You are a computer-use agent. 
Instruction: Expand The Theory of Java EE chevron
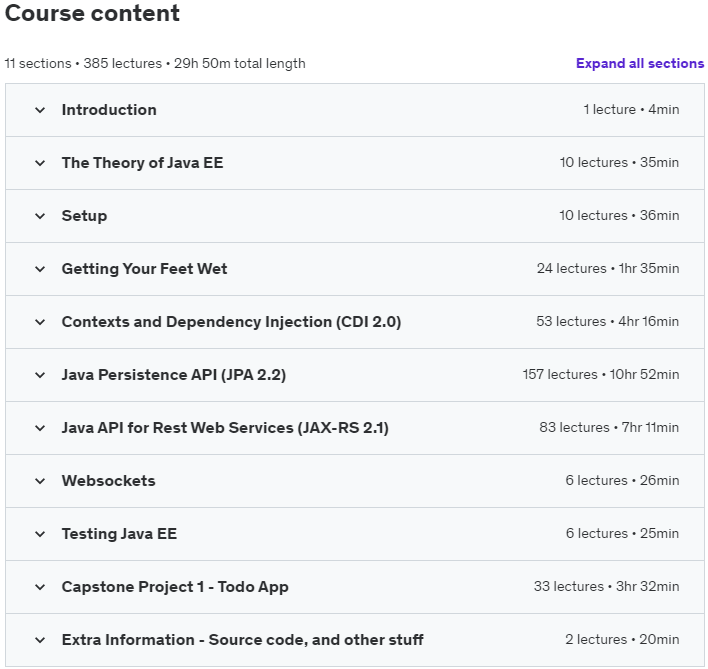pos(40,163)
